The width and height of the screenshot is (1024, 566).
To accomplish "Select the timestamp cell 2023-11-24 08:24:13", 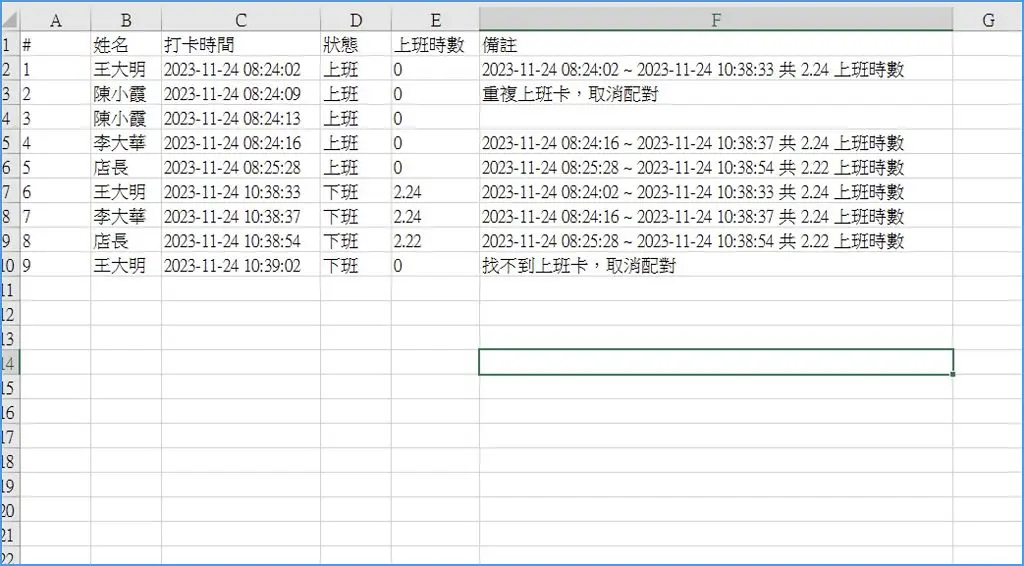I will pos(240,119).
